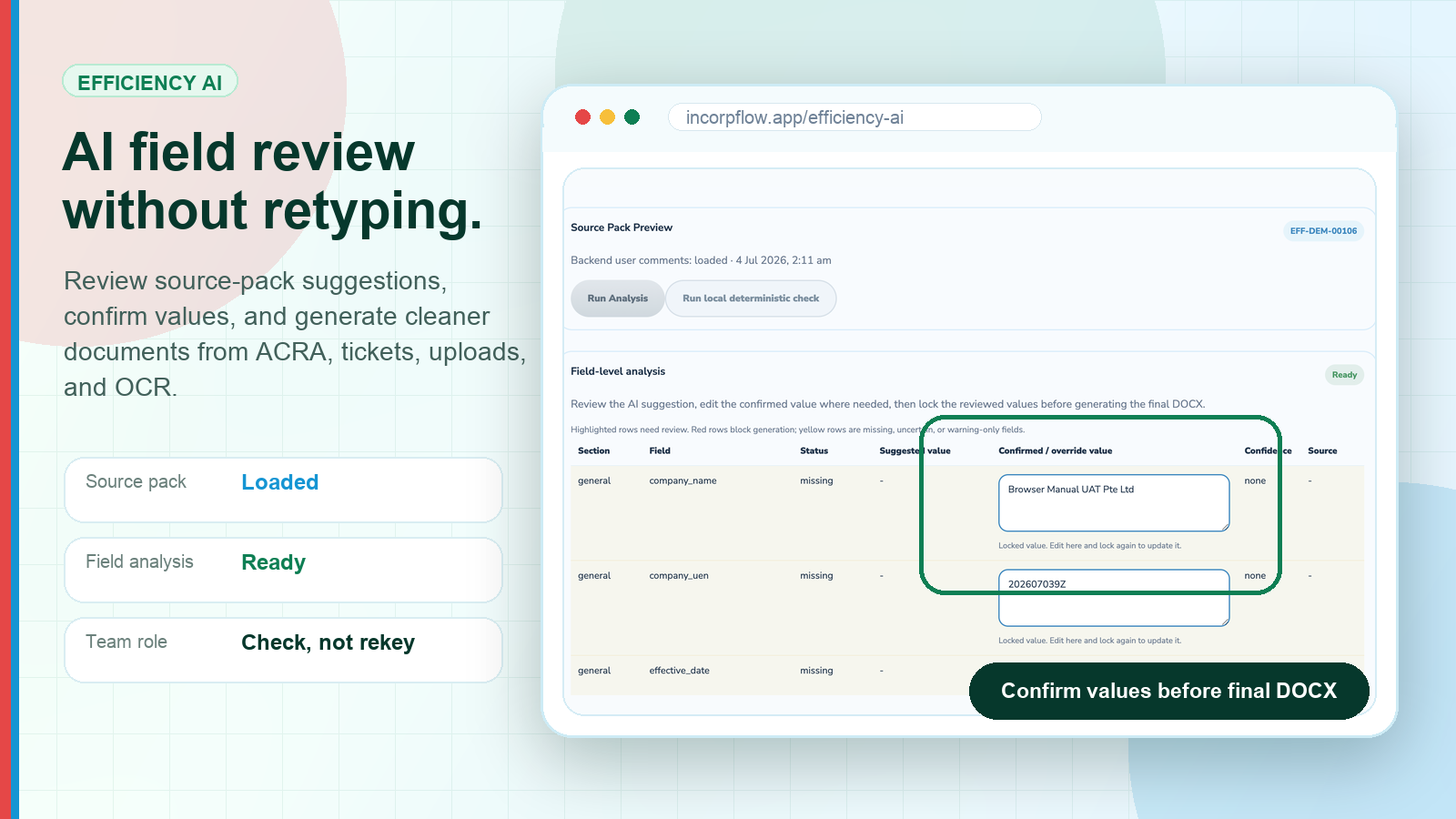Click the Status column header
This screenshot has width=1456, height=819.
pyautogui.click(x=814, y=450)
